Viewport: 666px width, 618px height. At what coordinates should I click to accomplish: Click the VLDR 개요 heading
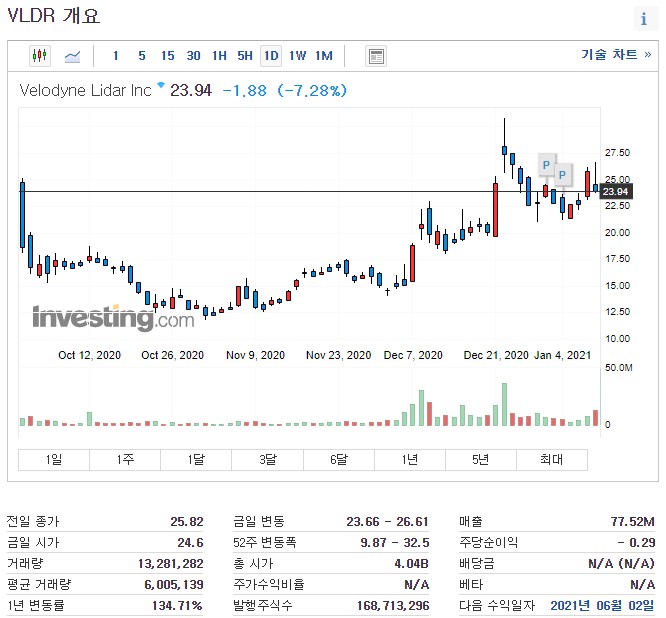coord(54,16)
